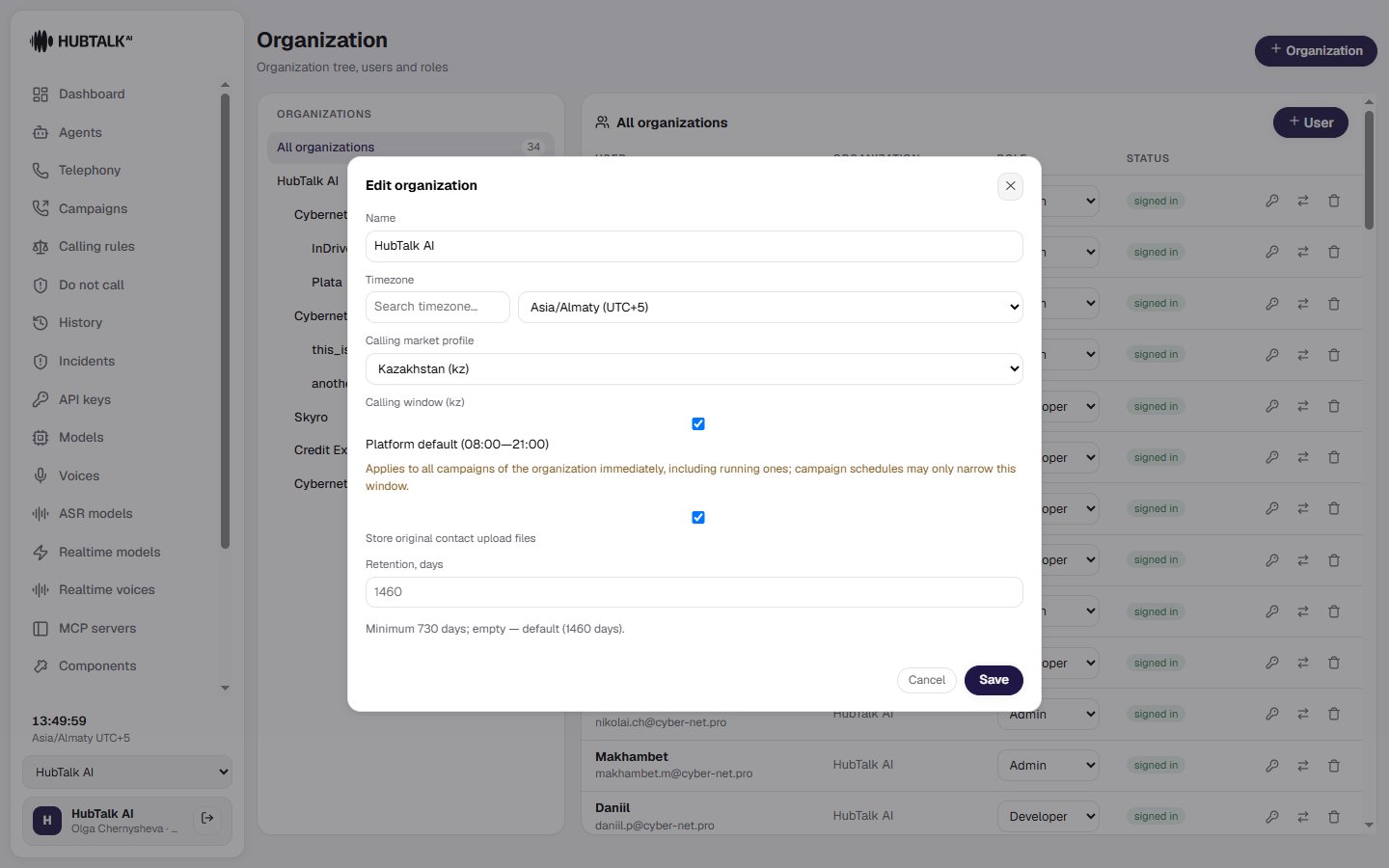Open Makhambet's Admin role dropdown
Screen dimensions: 1389x868
click(1049, 765)
